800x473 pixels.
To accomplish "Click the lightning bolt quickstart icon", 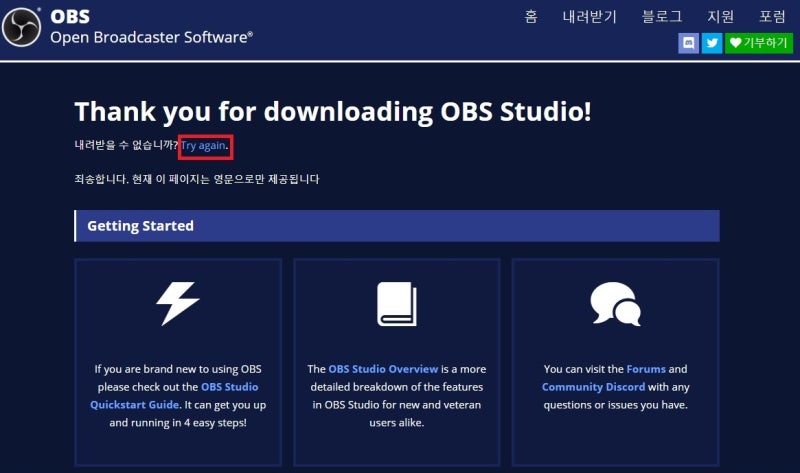I will click(177, 303).
